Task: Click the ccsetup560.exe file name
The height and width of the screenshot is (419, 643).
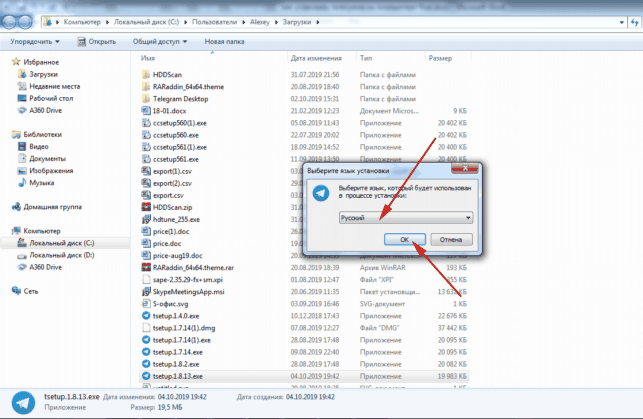Action: point(176,135)
